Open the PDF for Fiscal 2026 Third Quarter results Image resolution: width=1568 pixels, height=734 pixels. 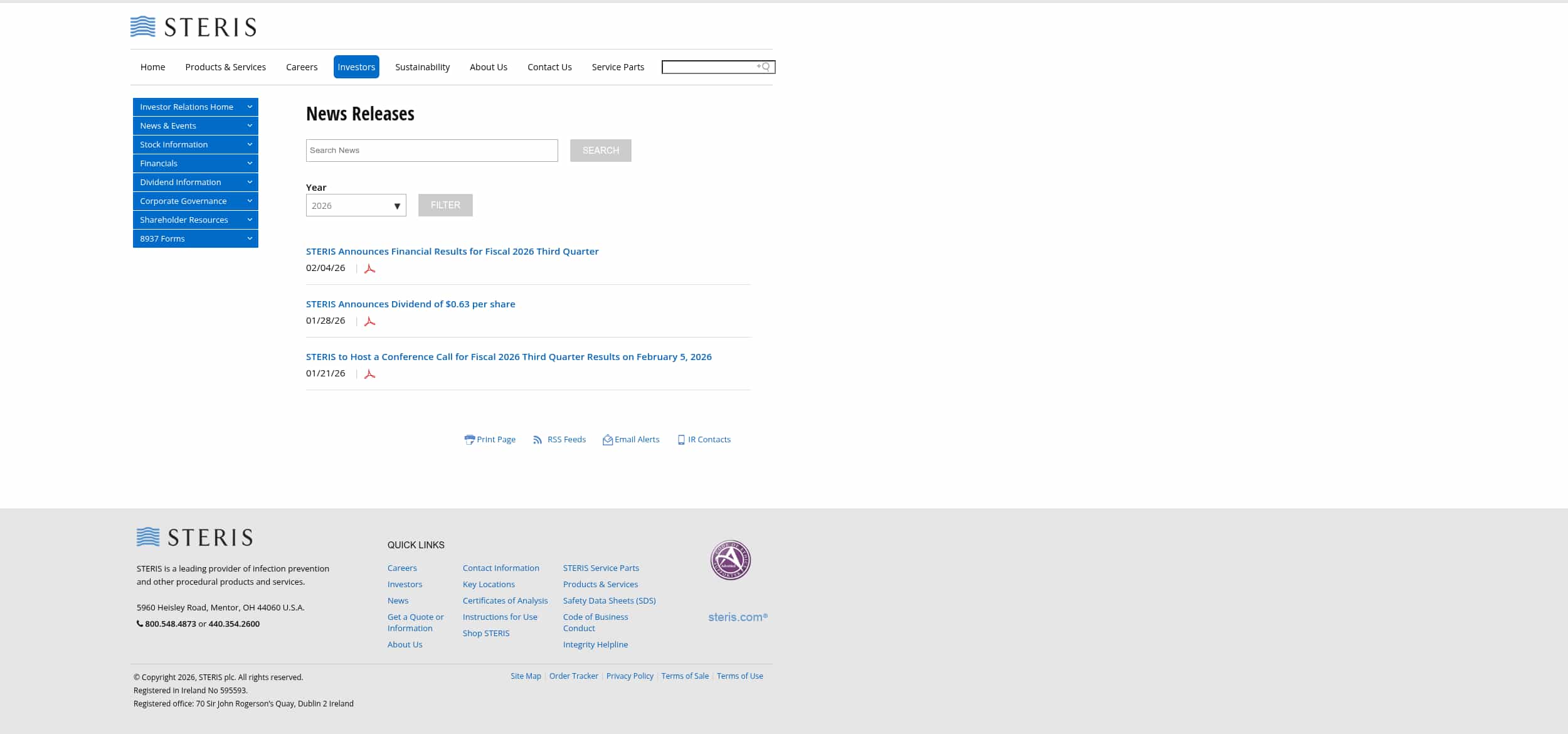[x=370, y=268]
